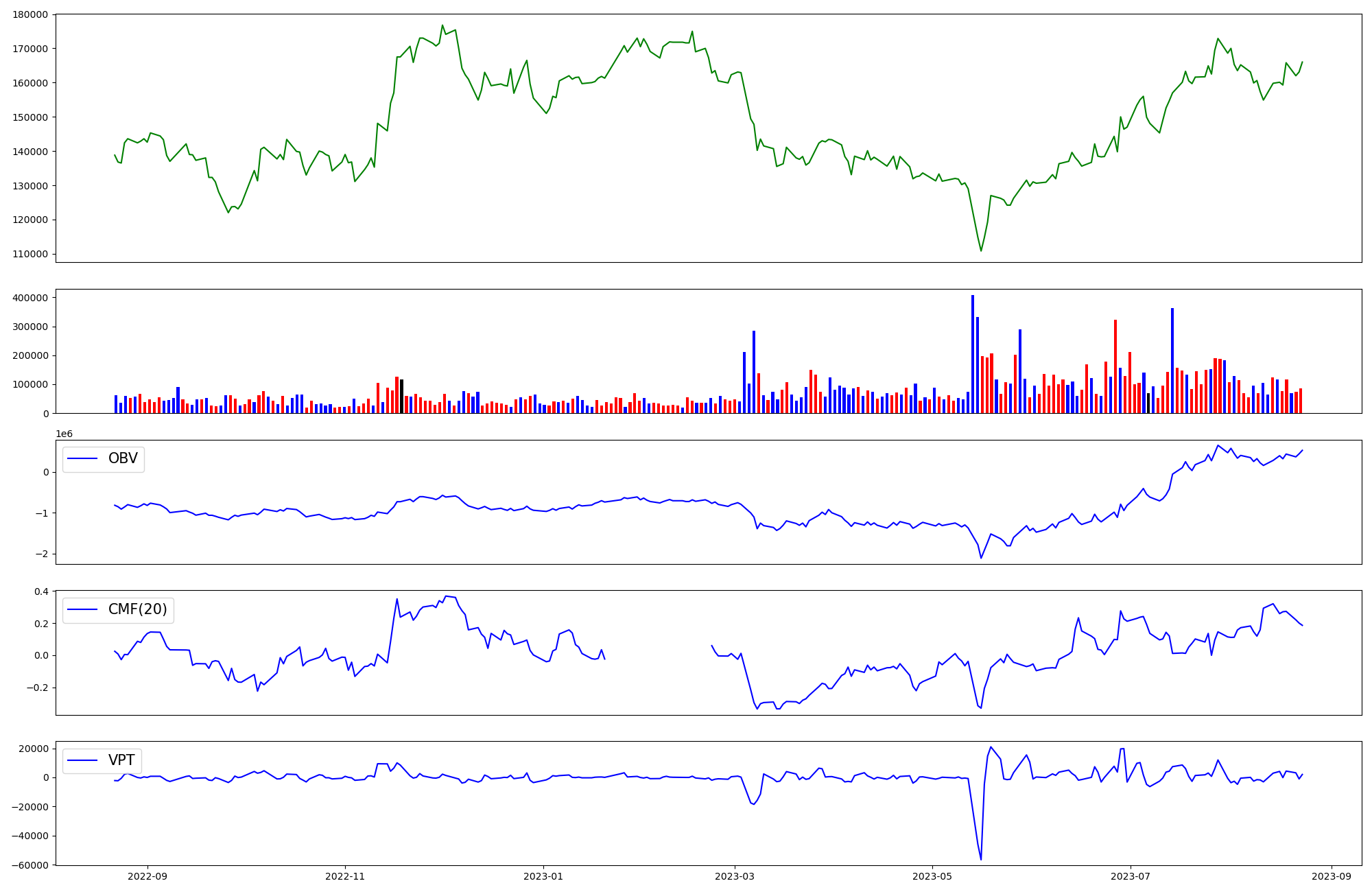This screenshot has height=892, width=1372.
Task: Click the 2022-09 x-axis date label
Action: (x=147, y=876)
